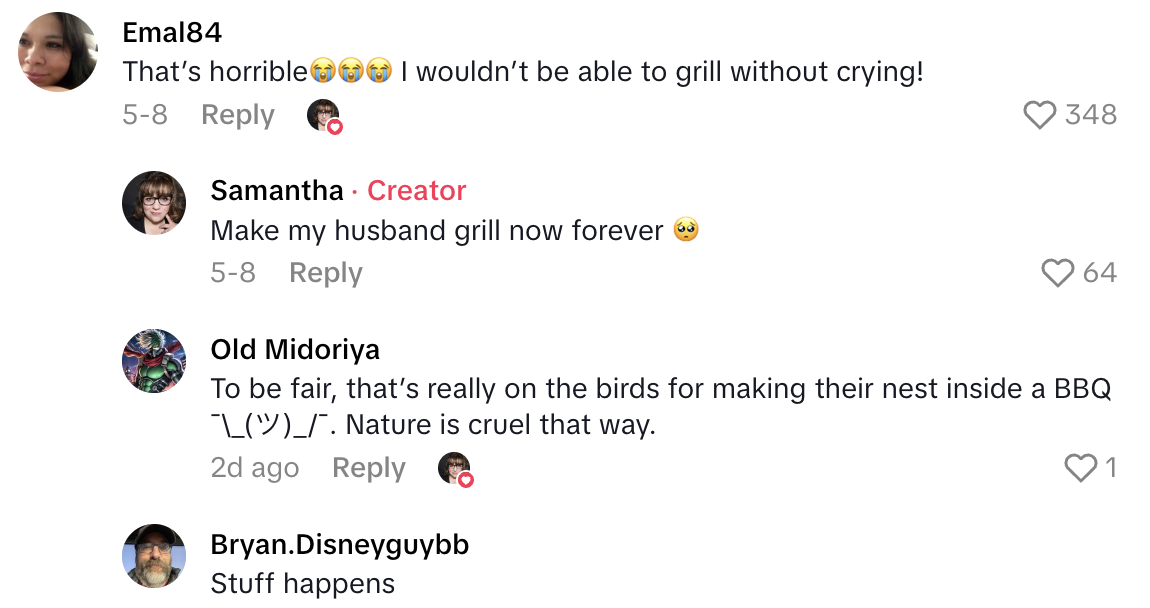The height and width of the screenshot is (608, 1150).
Task: Click the 348 likes count
Action: [x=1090, y=115]
